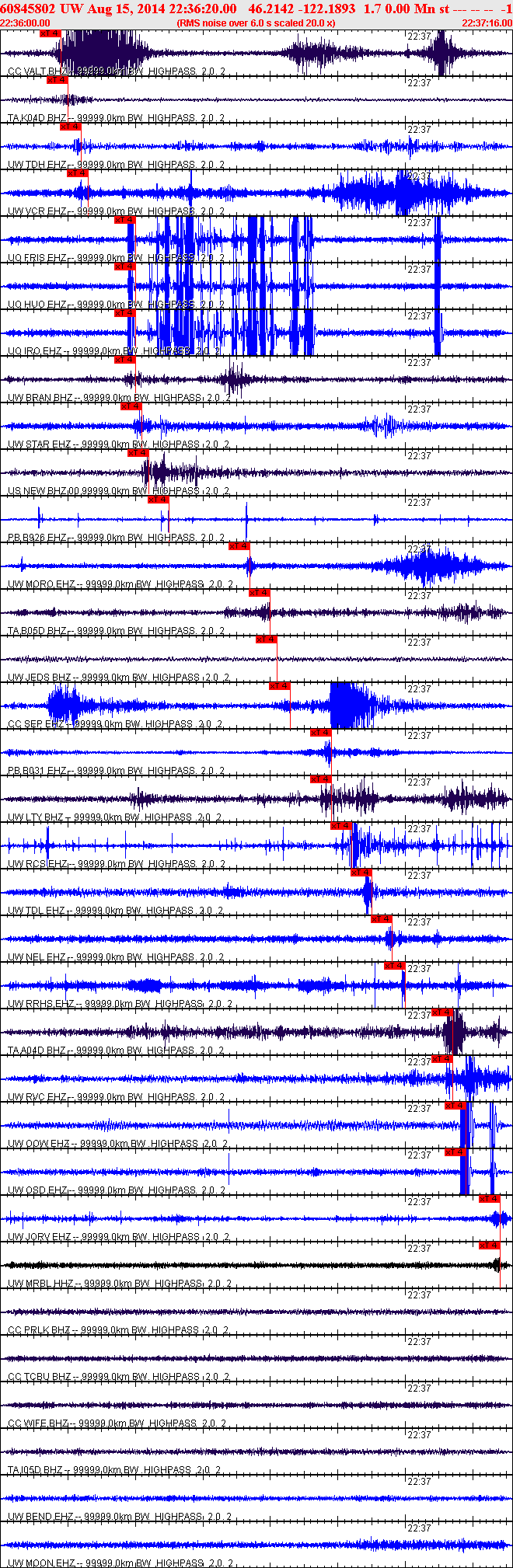Image resolution: width=513 pixels, height=1568 pixels.
Task: Click the UW BEND EHZ station label
Action: (x=40, y=1517)
